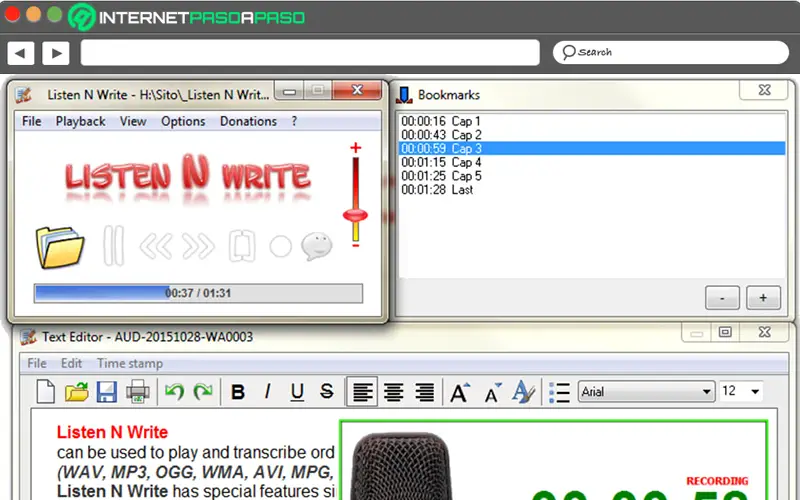The height and width of the screenshot is (500, 800).
Task: Open audio file with the folder icon
Action: click(60, 247)
